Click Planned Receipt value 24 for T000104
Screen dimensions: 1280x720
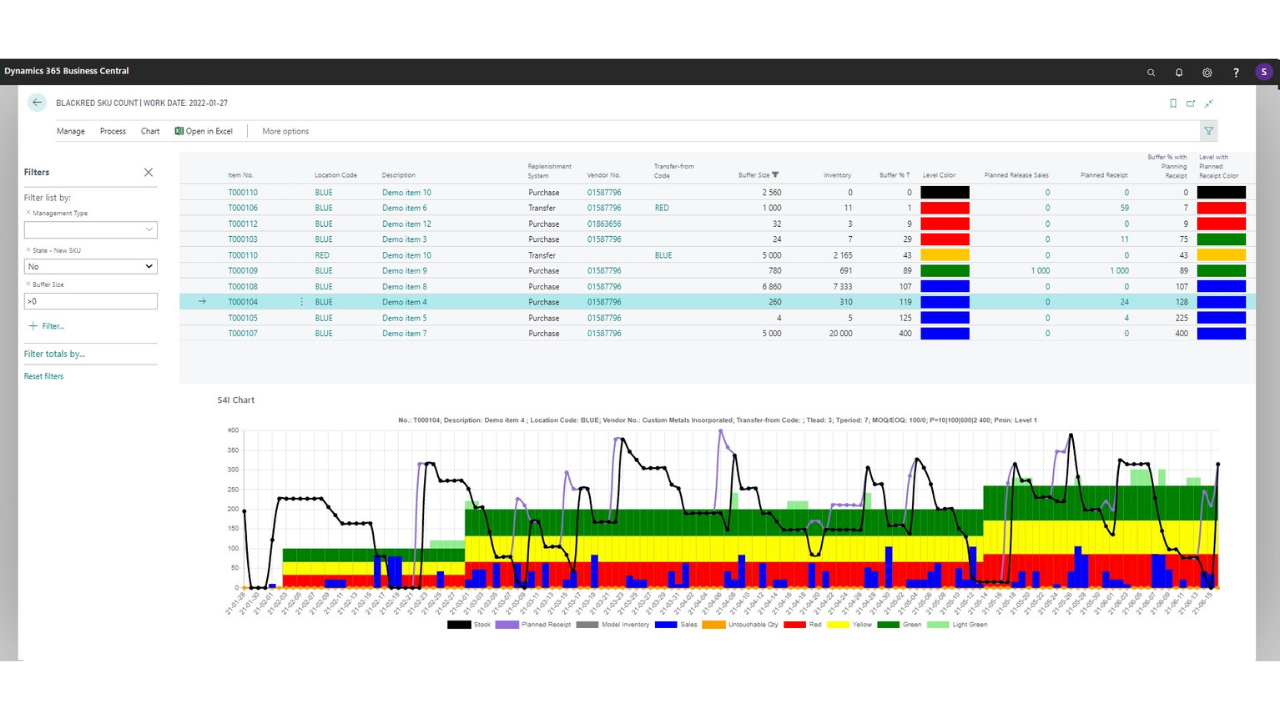tap(1124, 302)
